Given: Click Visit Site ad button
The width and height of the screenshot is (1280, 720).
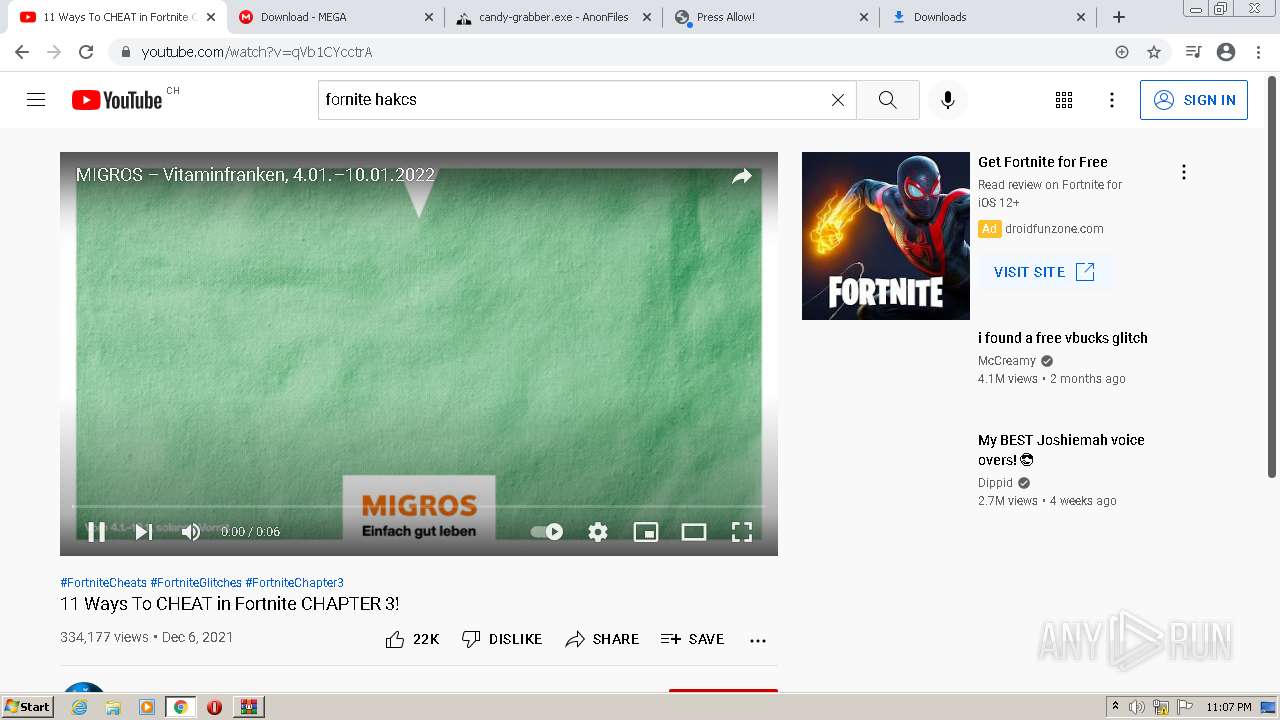Looking at the screenshot, I should point(1044,272).
